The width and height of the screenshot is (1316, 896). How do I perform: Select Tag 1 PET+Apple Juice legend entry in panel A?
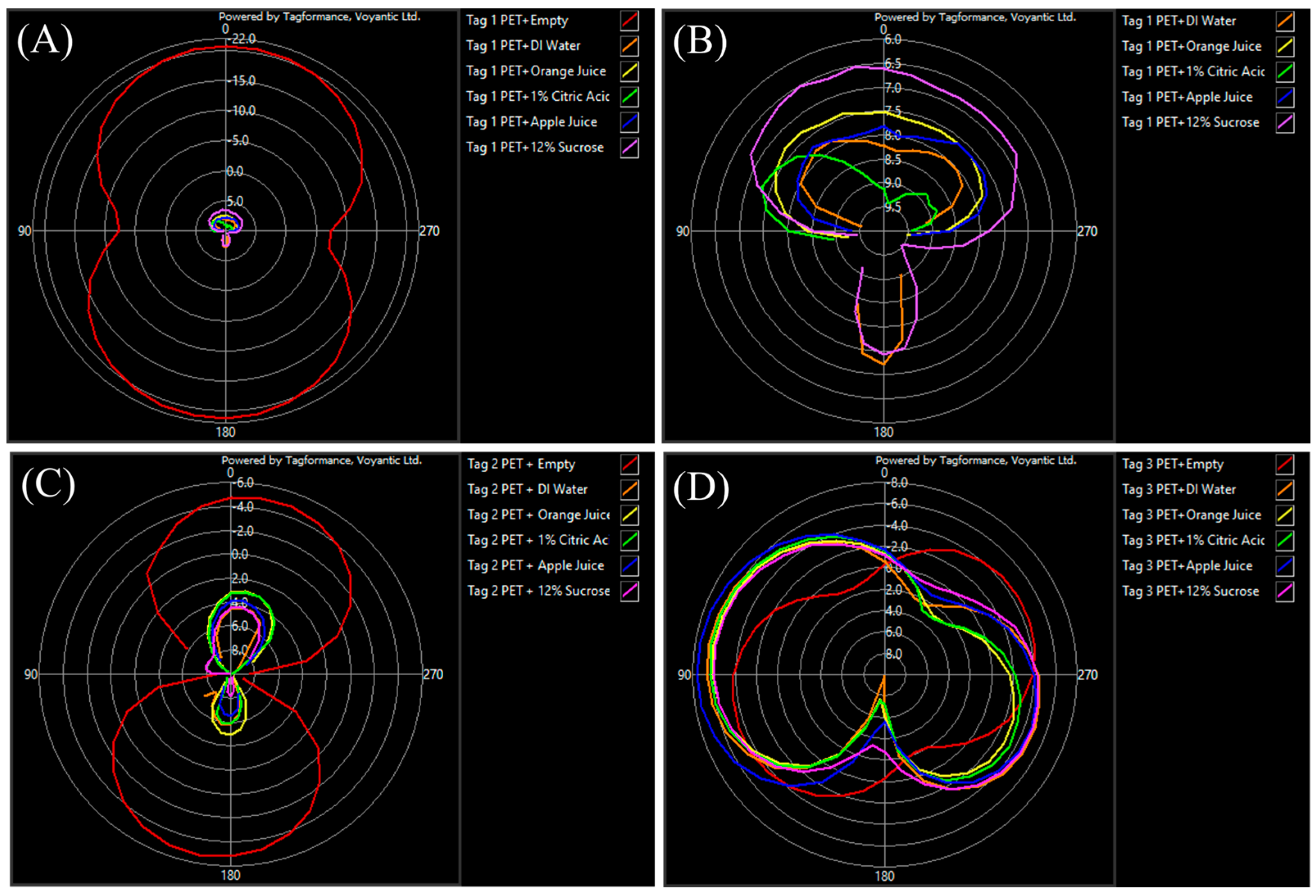[x=531, y=122]
